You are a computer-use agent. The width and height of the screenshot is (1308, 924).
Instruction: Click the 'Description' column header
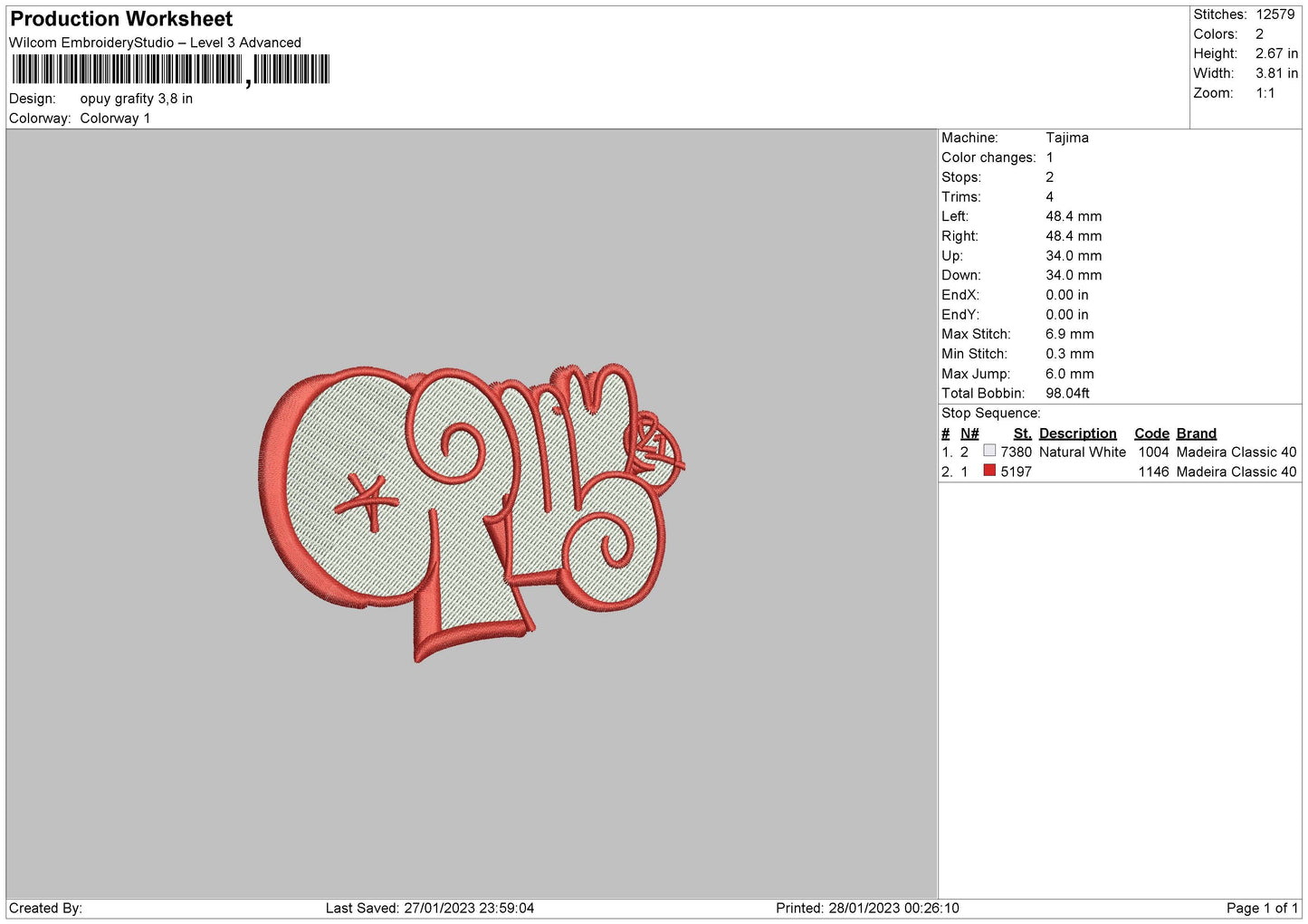point(1077,433)
